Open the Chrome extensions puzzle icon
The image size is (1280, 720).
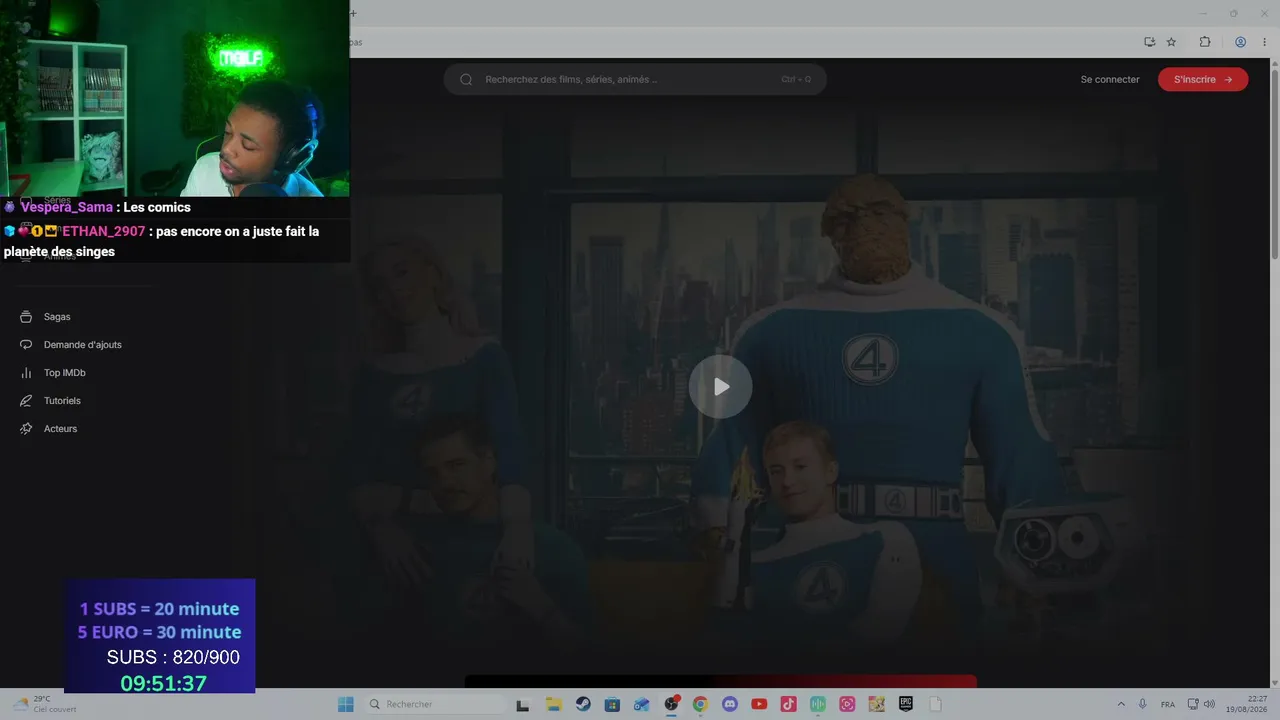pos(1205,42)
